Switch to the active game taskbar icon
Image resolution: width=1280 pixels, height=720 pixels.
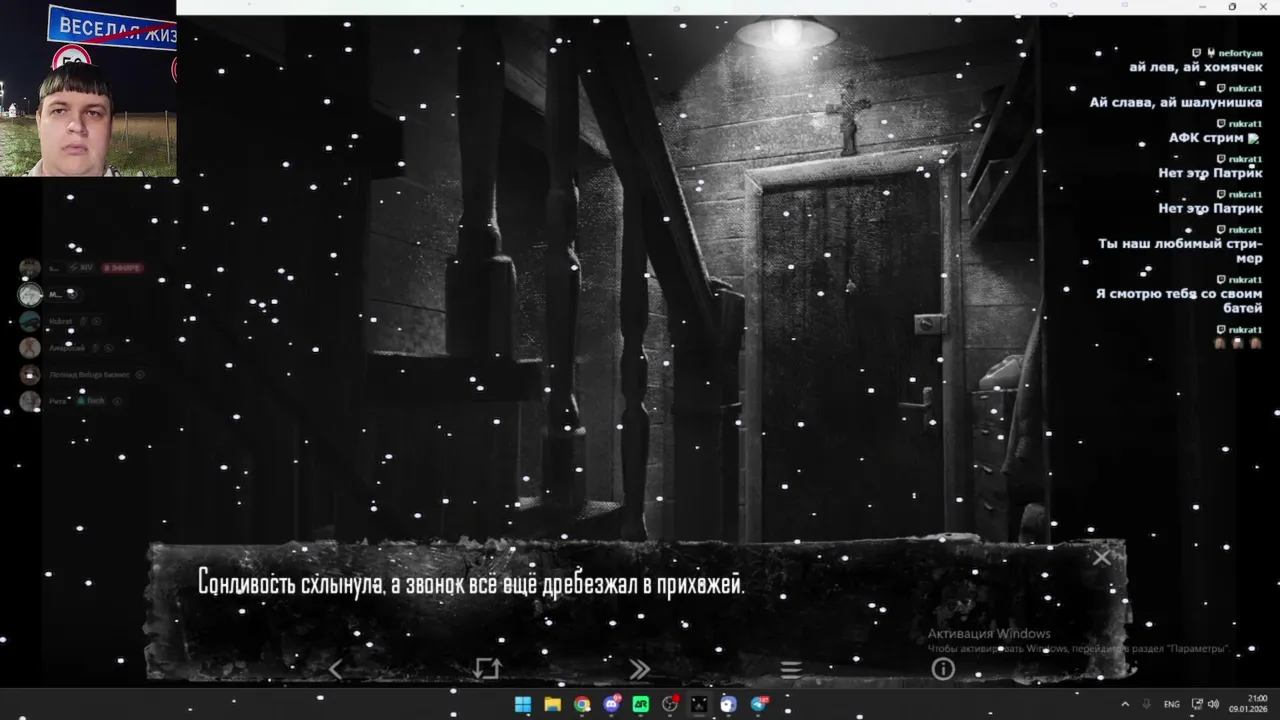coord(699,704)
